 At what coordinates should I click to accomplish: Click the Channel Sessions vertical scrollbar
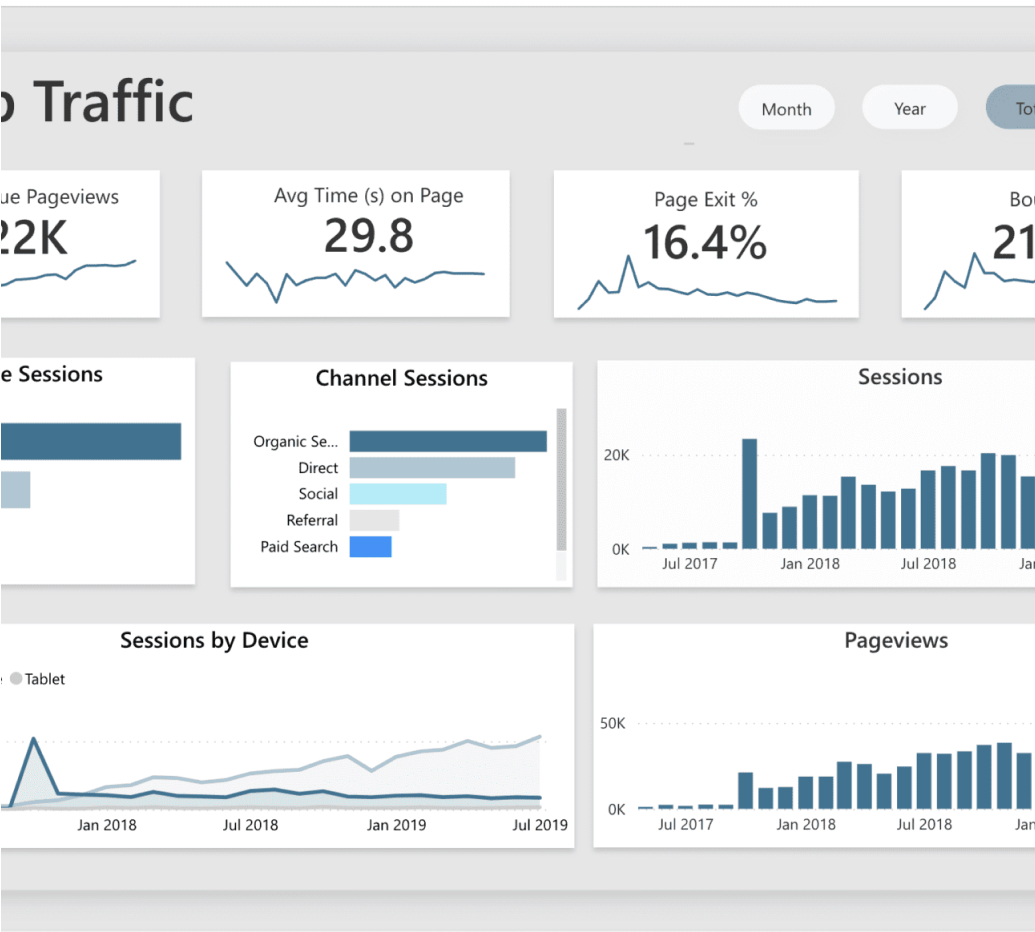point(561,478)
